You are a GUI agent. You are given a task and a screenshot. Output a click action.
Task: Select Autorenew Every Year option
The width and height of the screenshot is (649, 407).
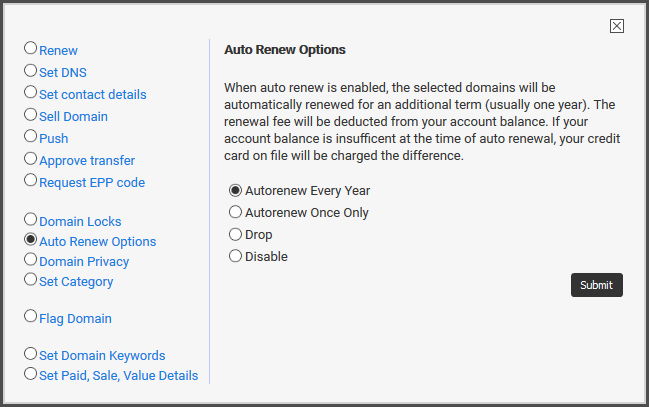pyautogui.click(x=236, y=190)
